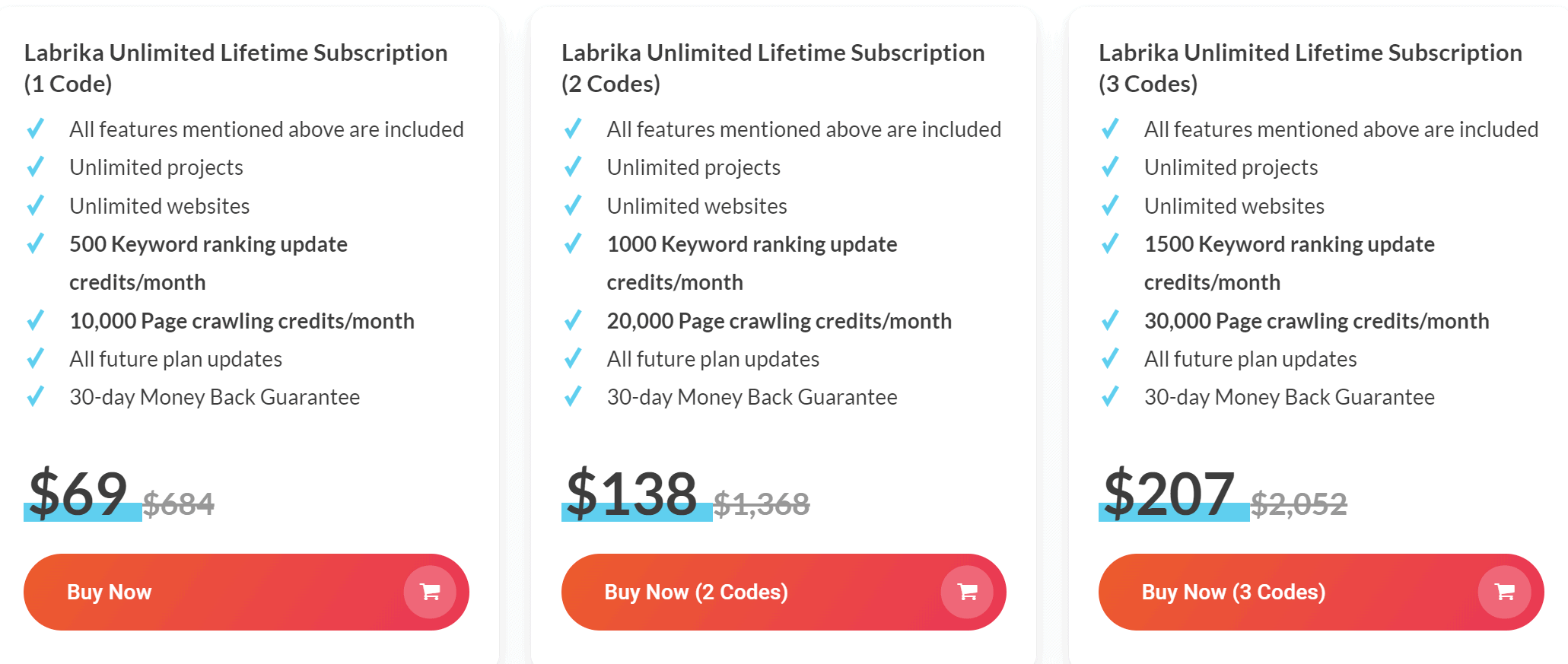
Task: Select Buy Now (2 Codes) button
Action: tap(784, 592)
